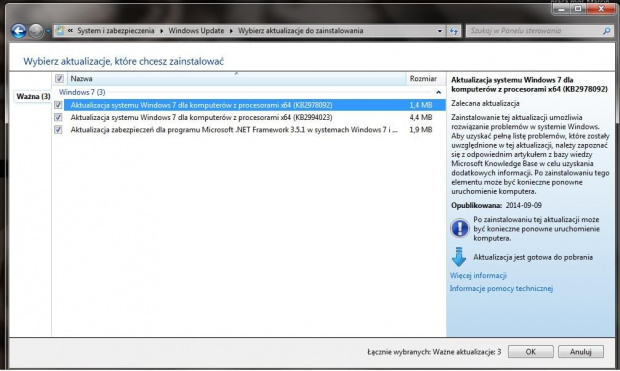Close the Windows Update window

tap(601, 9)
